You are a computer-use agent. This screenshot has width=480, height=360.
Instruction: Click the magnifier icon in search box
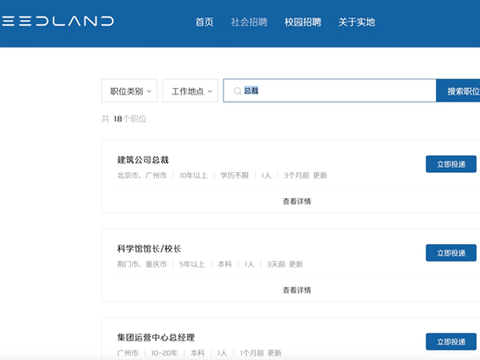coord(237,91)
